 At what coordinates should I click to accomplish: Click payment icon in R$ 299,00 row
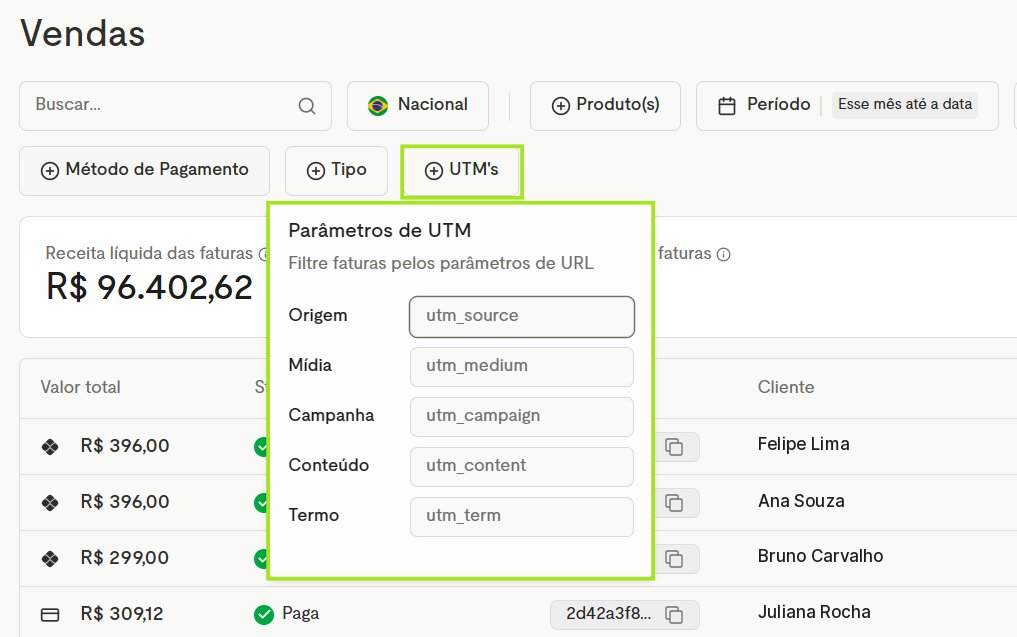coord(50,558)
